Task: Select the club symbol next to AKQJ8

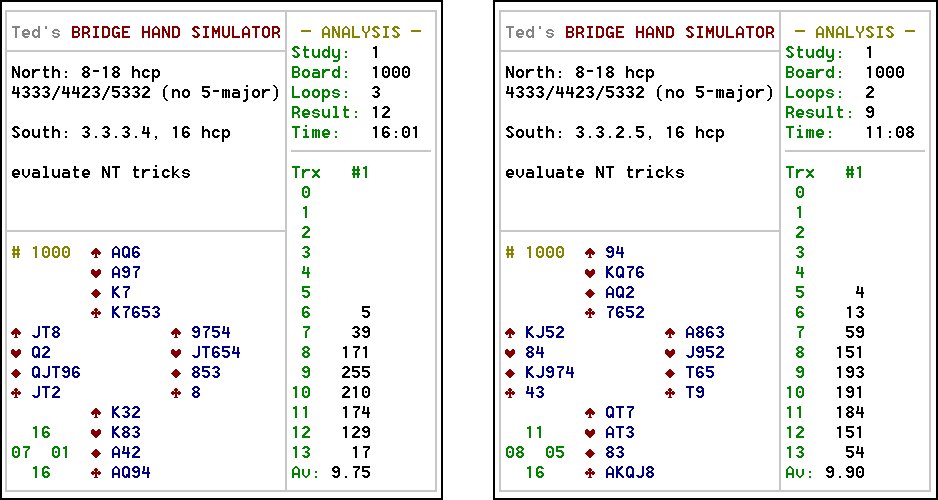Action: coord(590,473)
